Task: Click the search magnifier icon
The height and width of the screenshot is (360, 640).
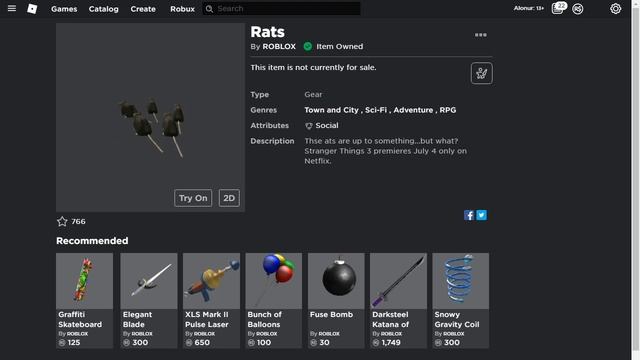Action: click(209, 9)
